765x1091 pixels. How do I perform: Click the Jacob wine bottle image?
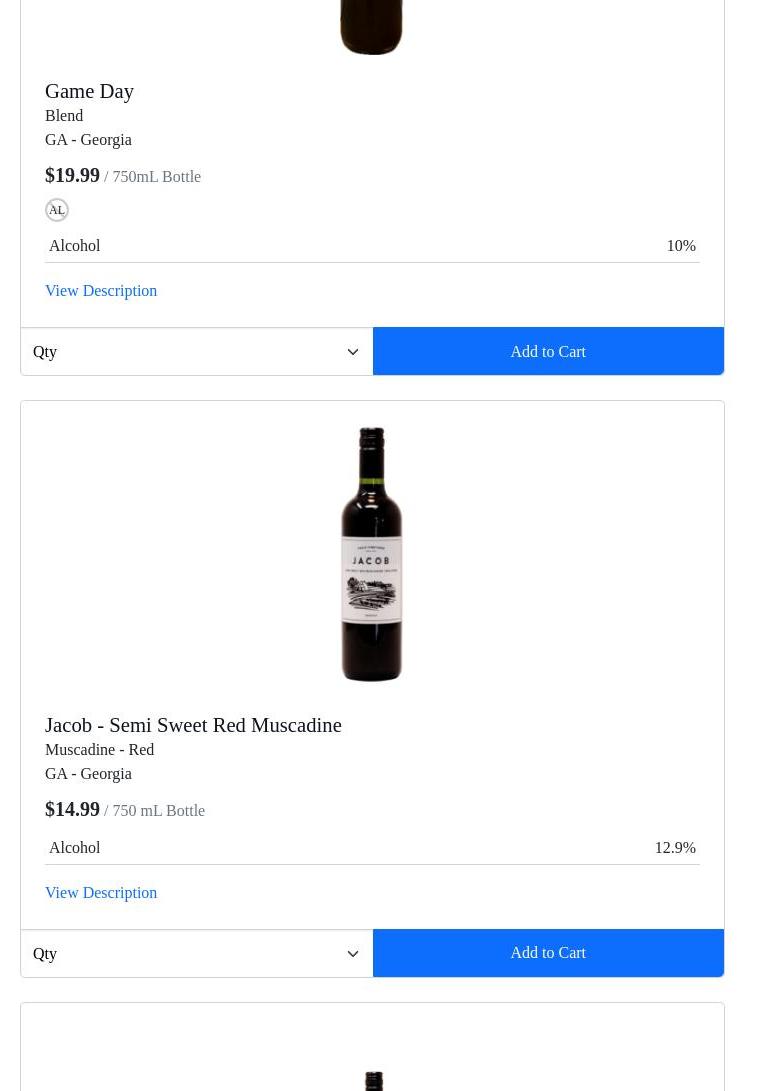pyautogui.click(x=372, y=554)
